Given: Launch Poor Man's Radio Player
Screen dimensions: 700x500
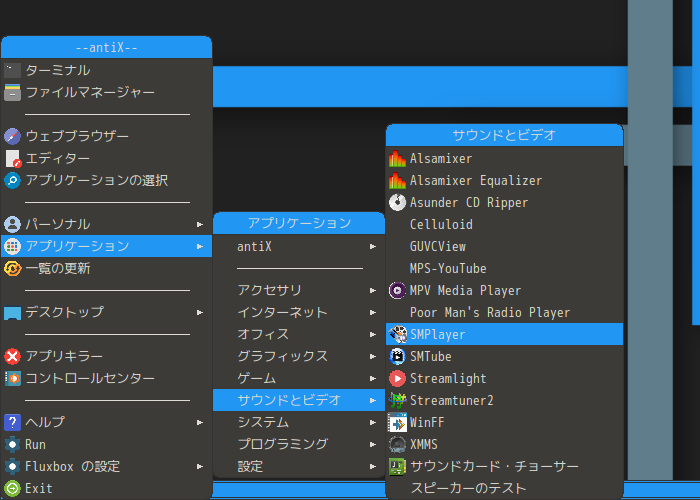Looking at the screenshot, I should coord(504,312).
